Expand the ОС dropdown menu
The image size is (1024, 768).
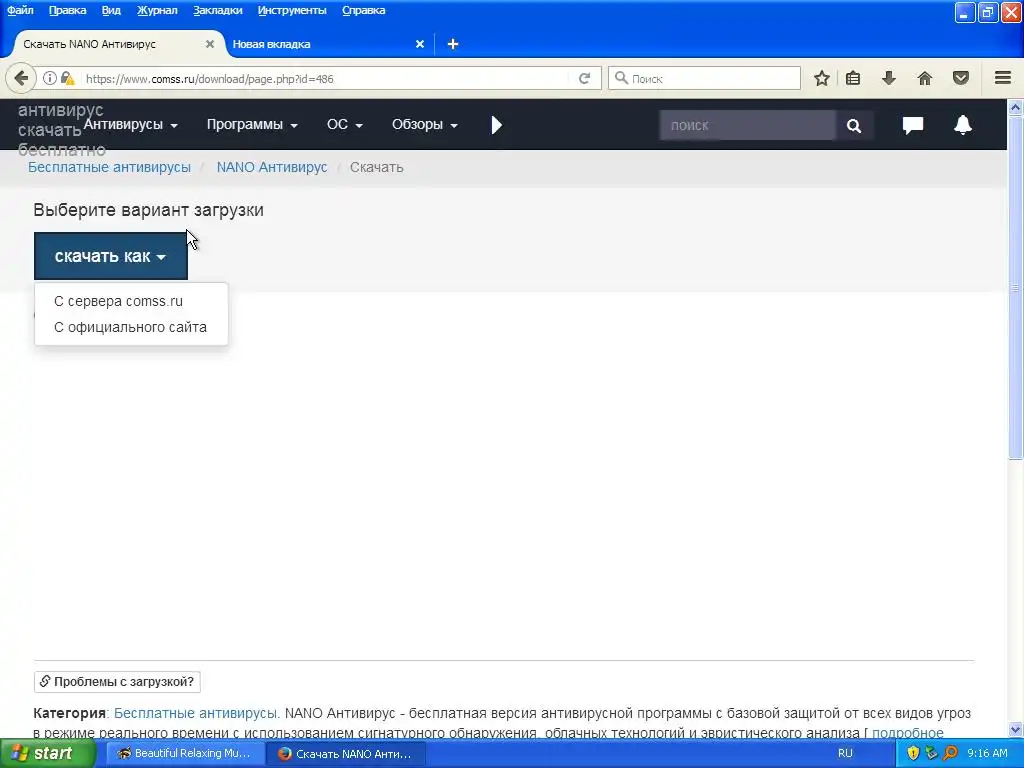point(344,124)
